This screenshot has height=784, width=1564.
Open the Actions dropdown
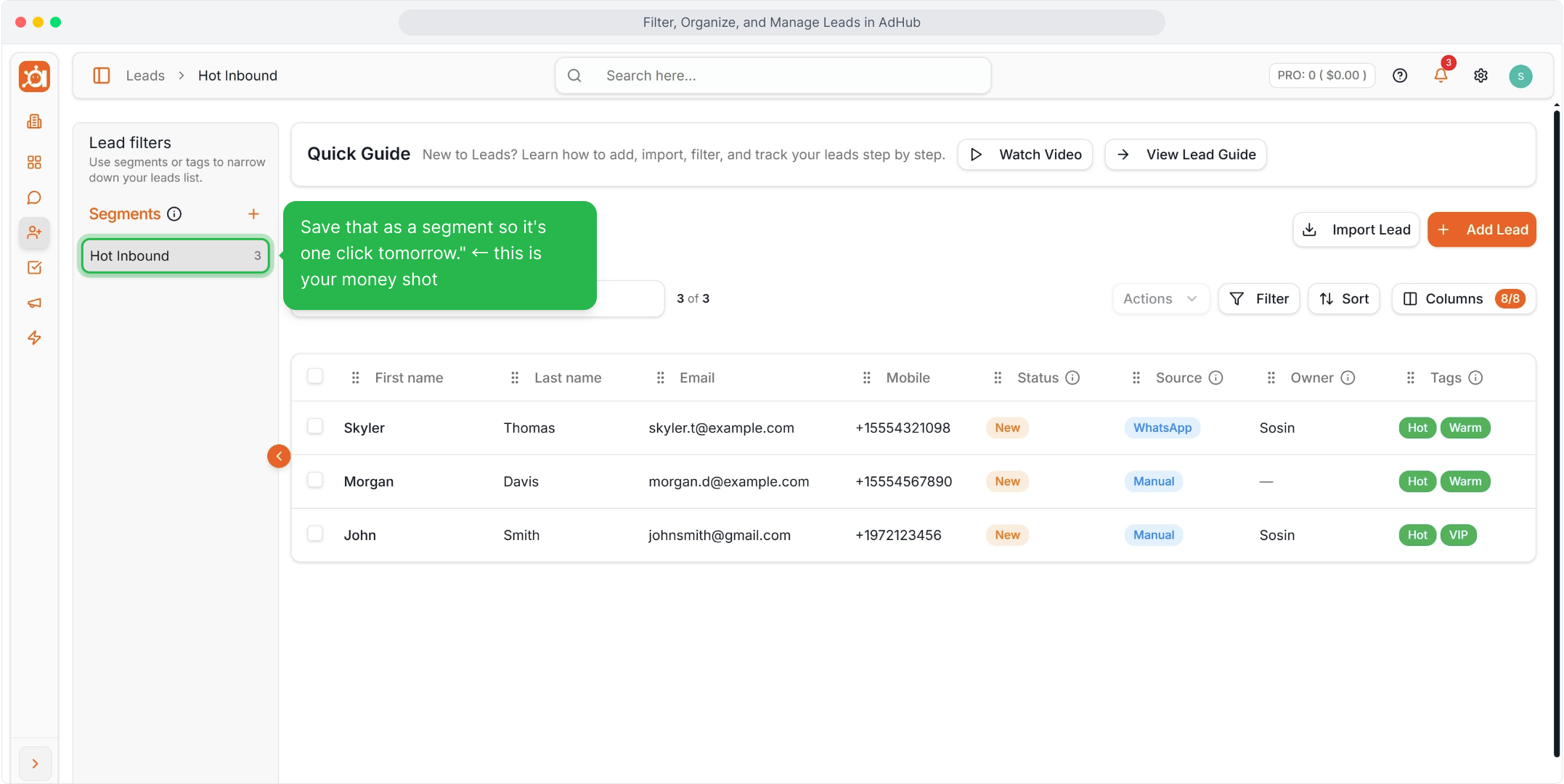pyautogui.click(x=1160, y=298)
